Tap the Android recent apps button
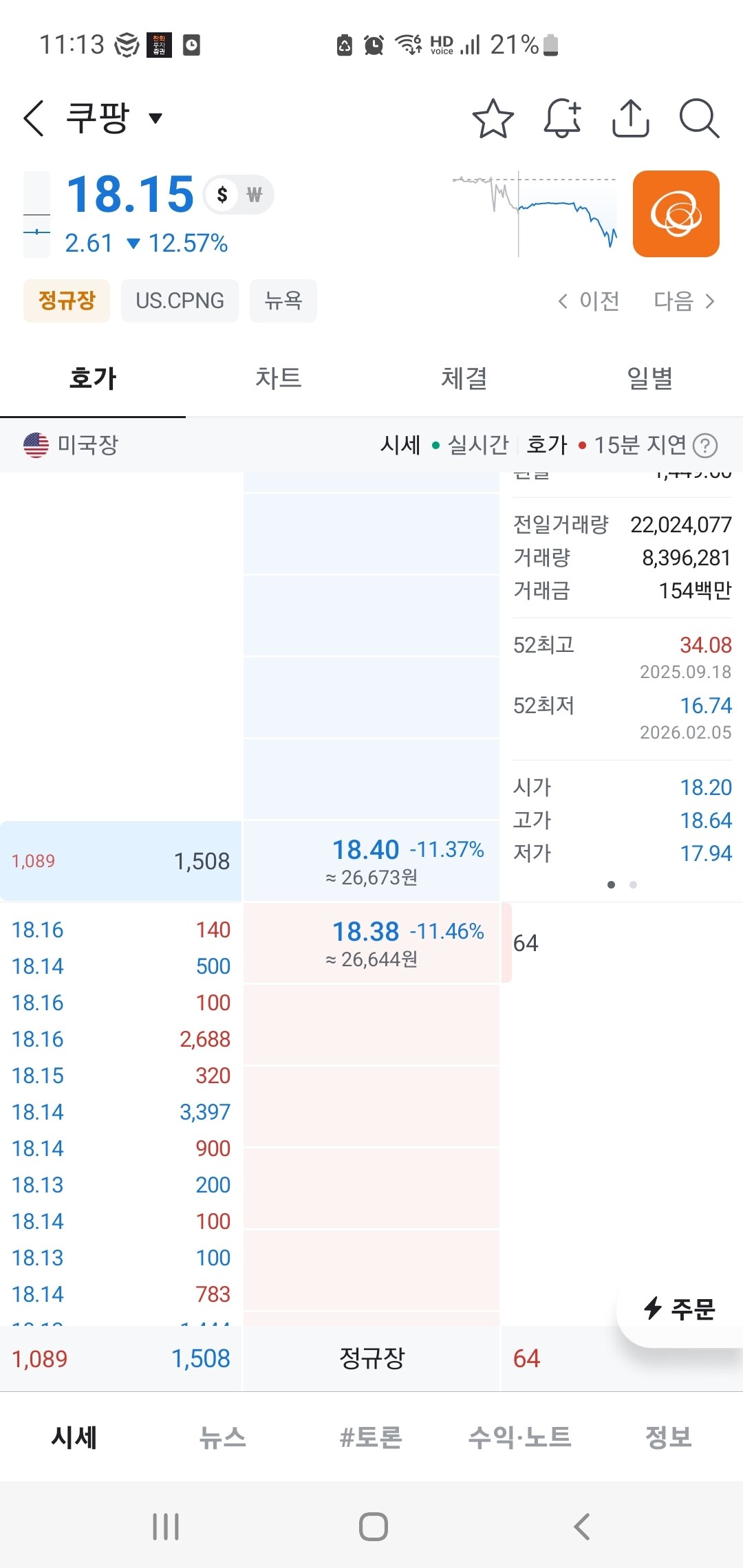 (166, 1527)
